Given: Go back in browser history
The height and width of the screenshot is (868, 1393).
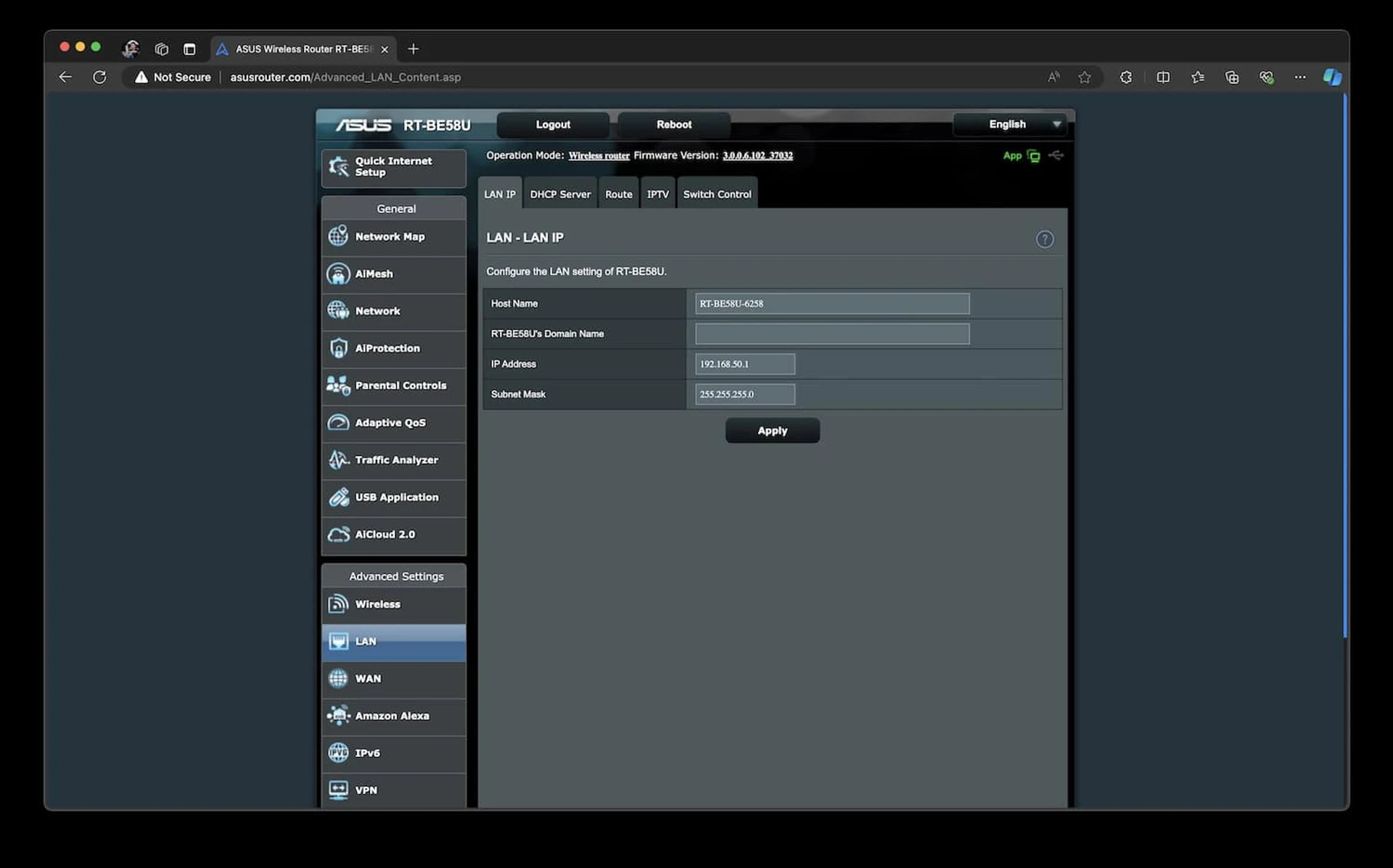Looking at the screenshot, I should (65, 77).
